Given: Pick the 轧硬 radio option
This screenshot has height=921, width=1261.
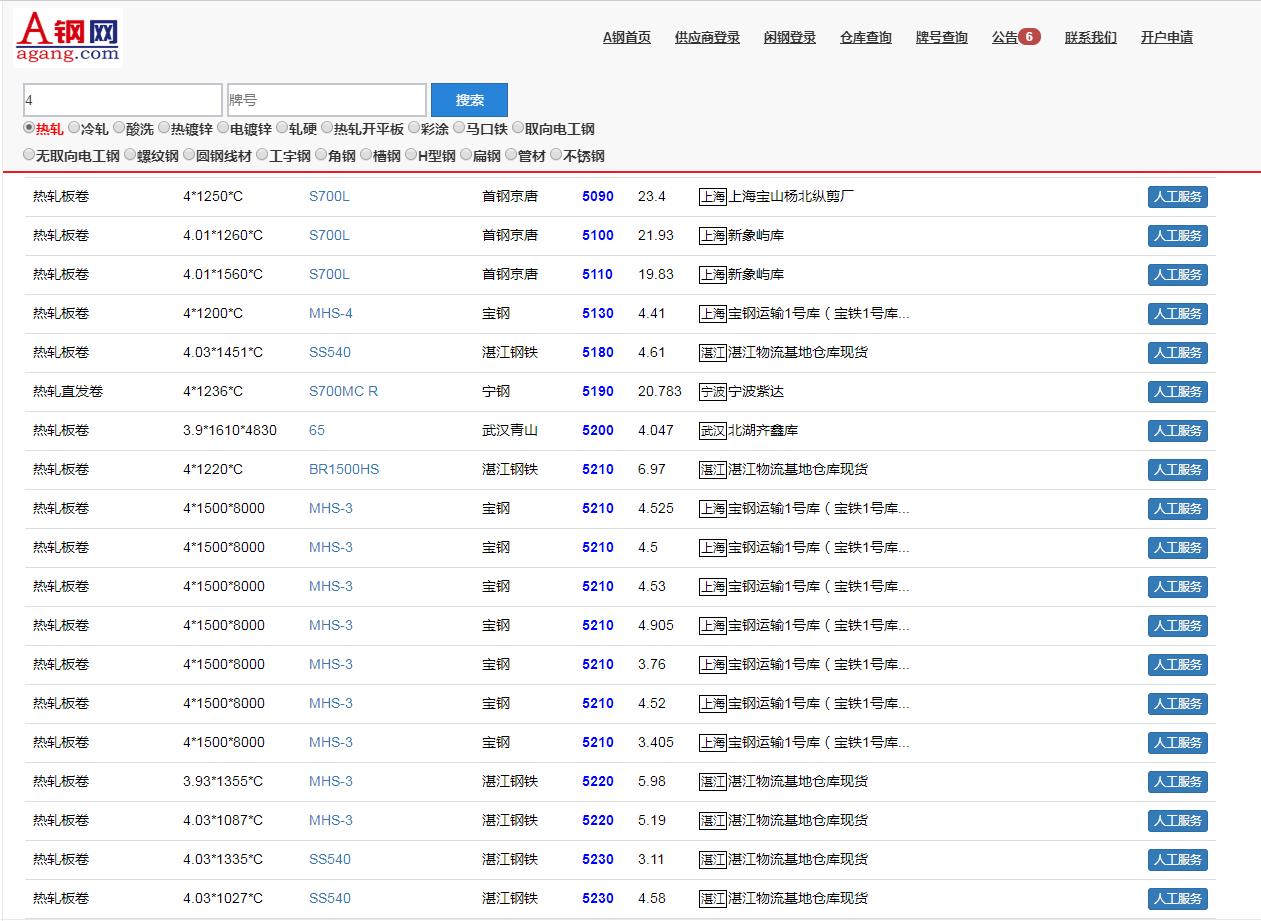Looking at the screenshot, I should (x=282, y=128).
